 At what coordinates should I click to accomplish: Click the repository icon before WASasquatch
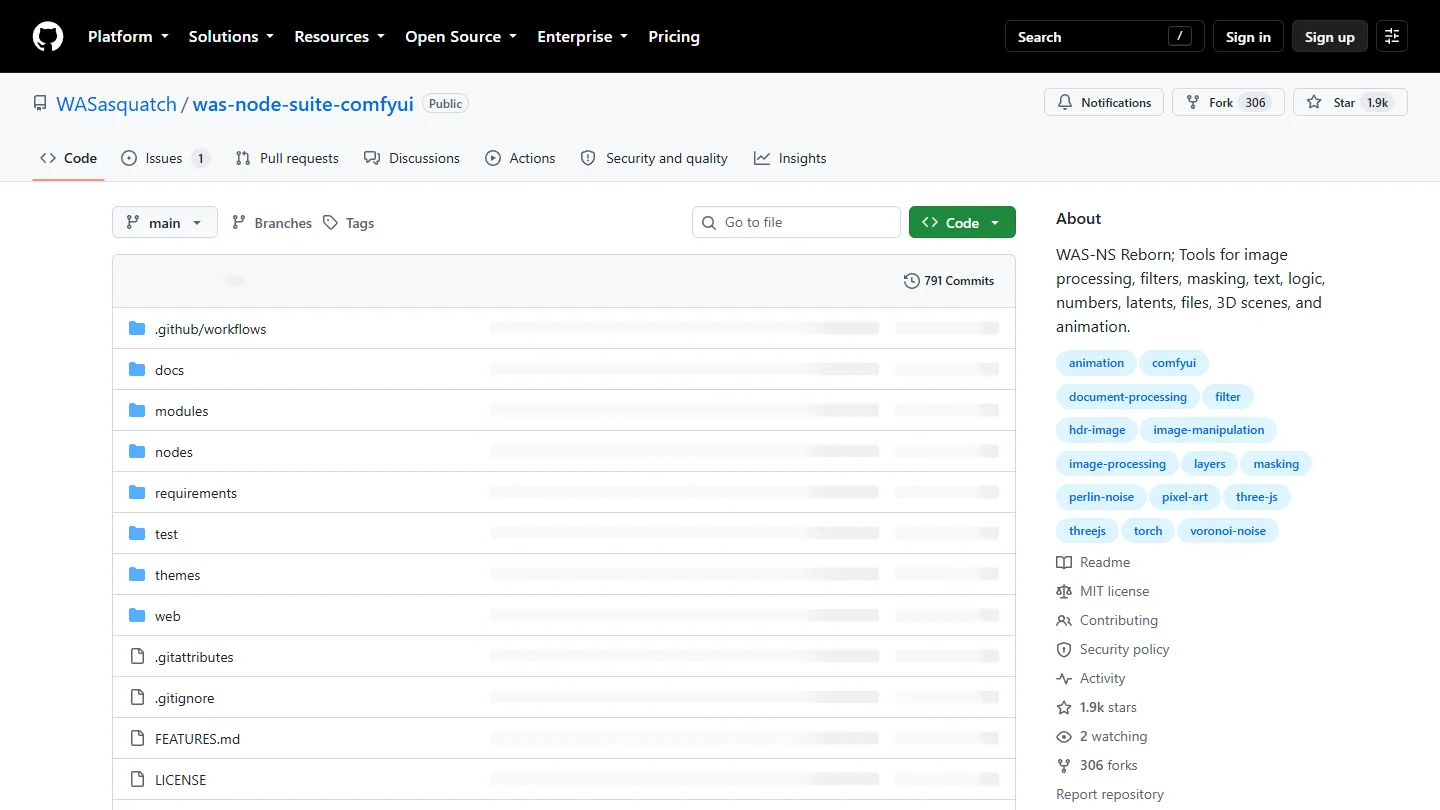click(x=40, y=103)
